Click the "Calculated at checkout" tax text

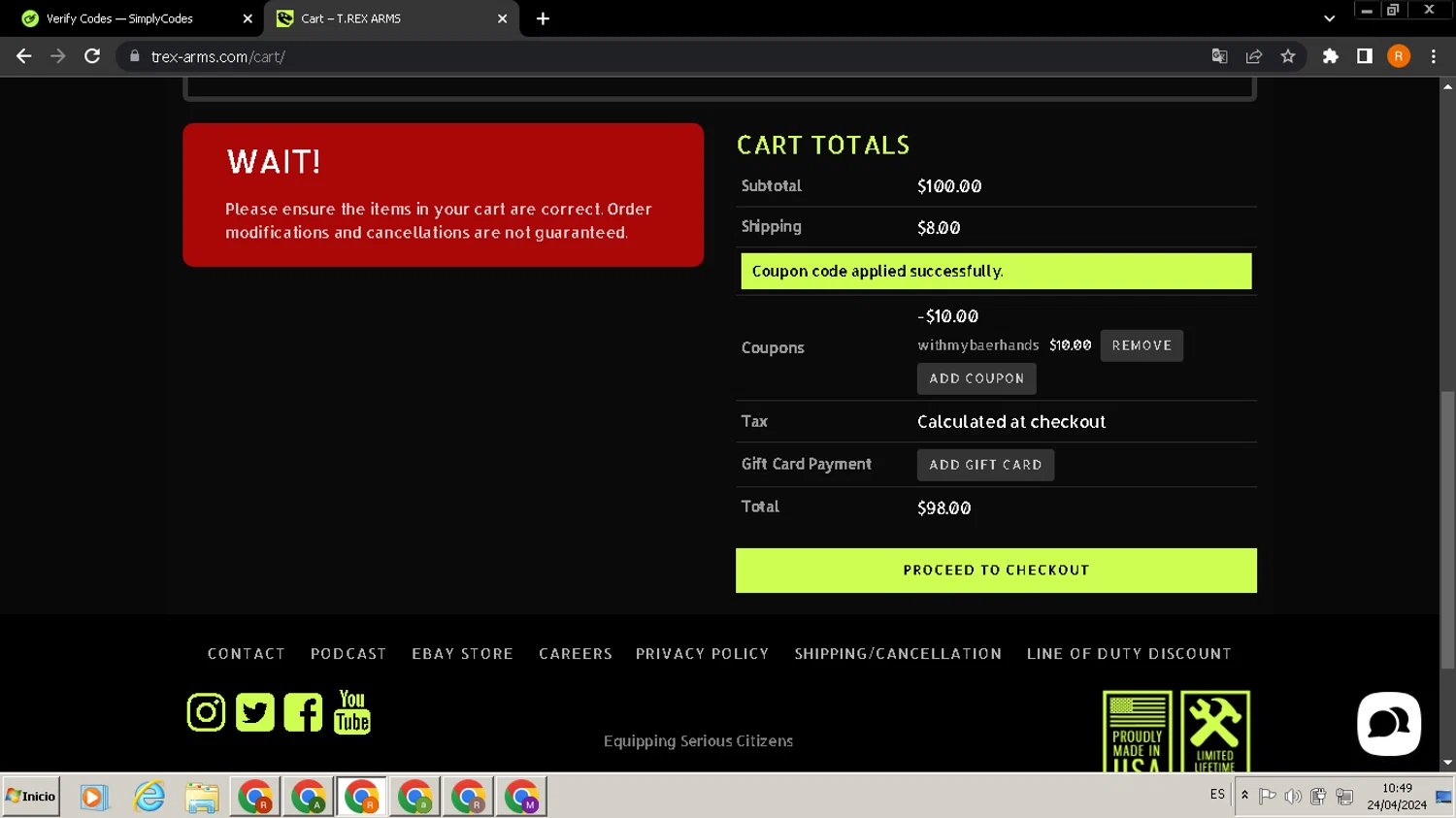(1011, 422)
